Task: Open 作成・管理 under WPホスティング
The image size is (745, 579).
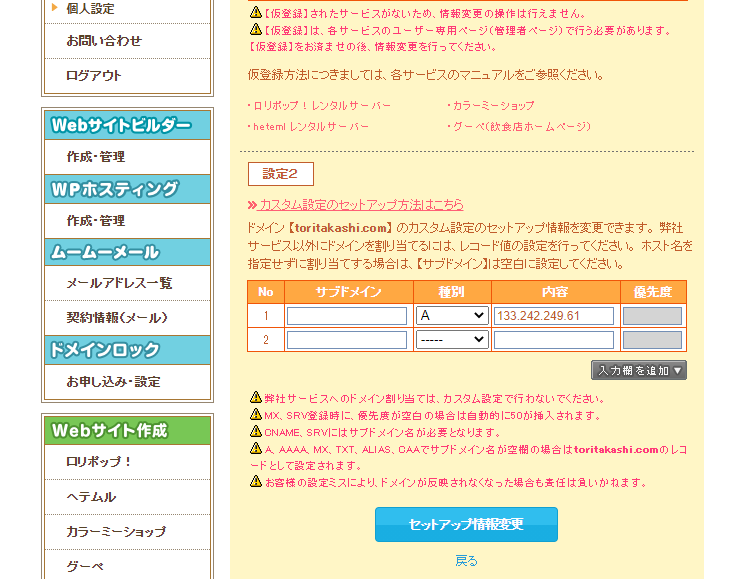Action: pos(96,221)
